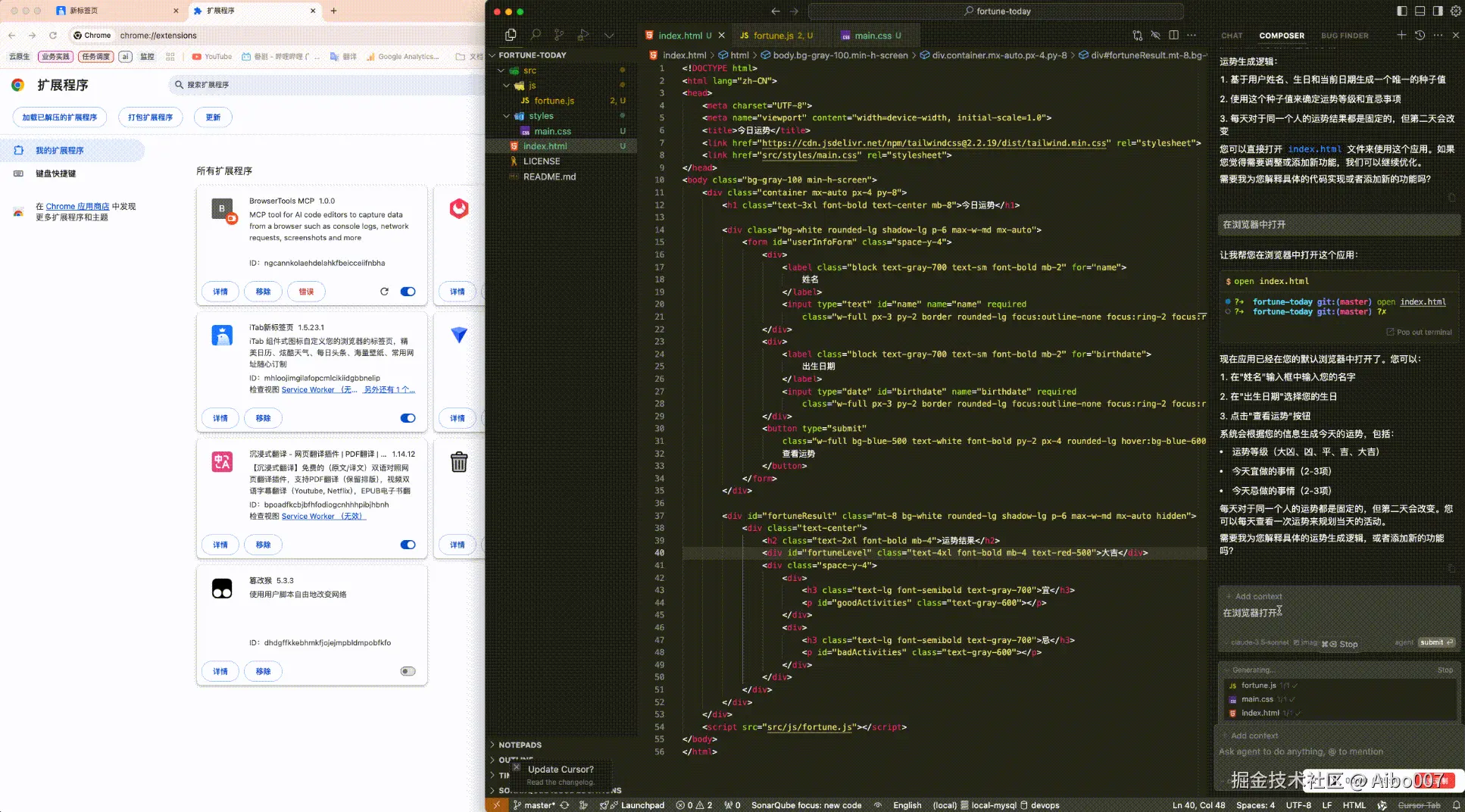Switch to the main.css editor tab
1465x812 pixels.
(x=873, y=36)
